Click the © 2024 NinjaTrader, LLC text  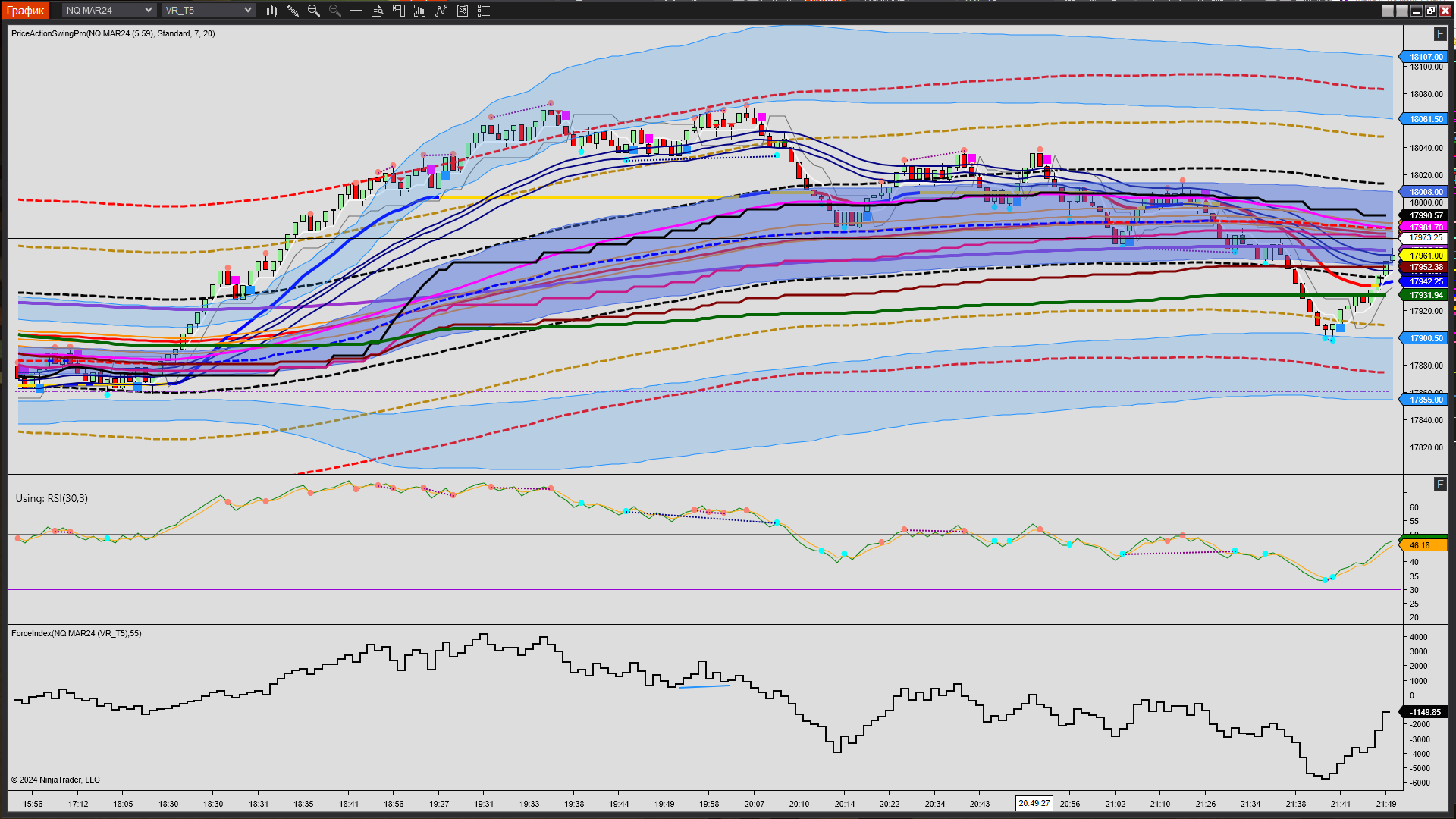tap(55, 780)
